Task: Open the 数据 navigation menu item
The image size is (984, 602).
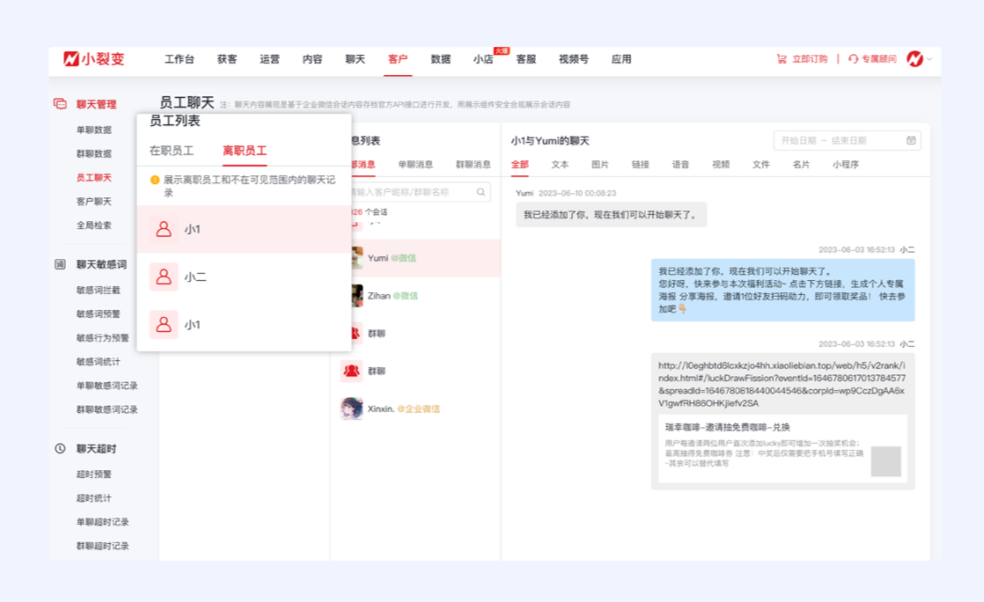Action: [x=440, y=59]
